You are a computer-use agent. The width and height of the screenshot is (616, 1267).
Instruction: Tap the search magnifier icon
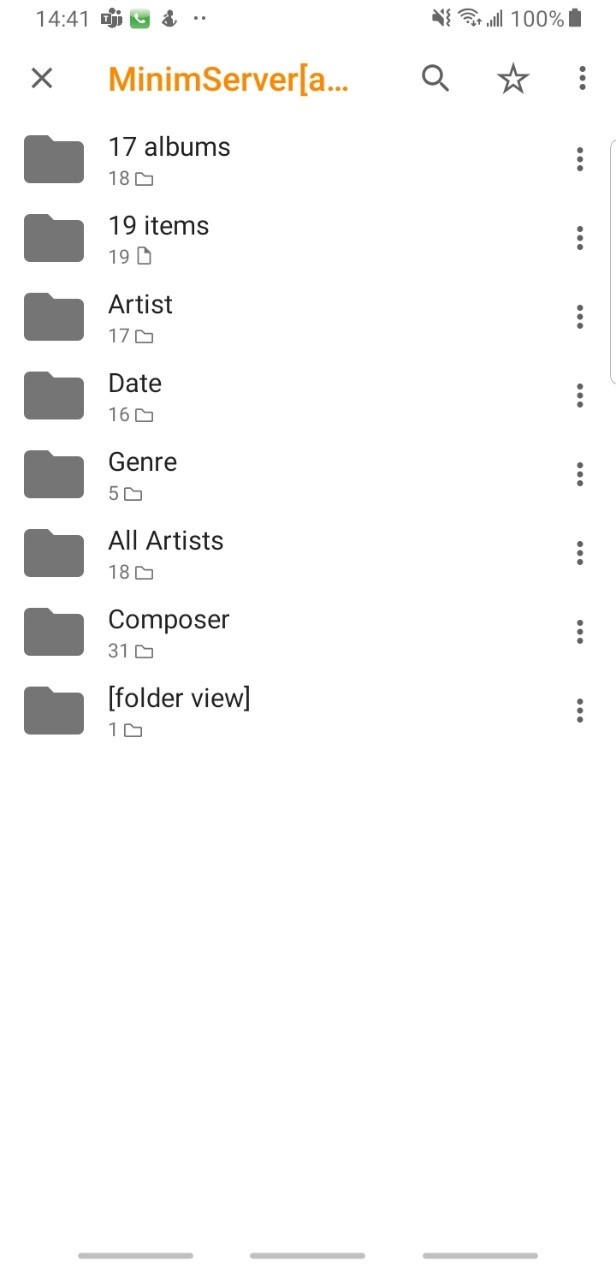(435, 78)
